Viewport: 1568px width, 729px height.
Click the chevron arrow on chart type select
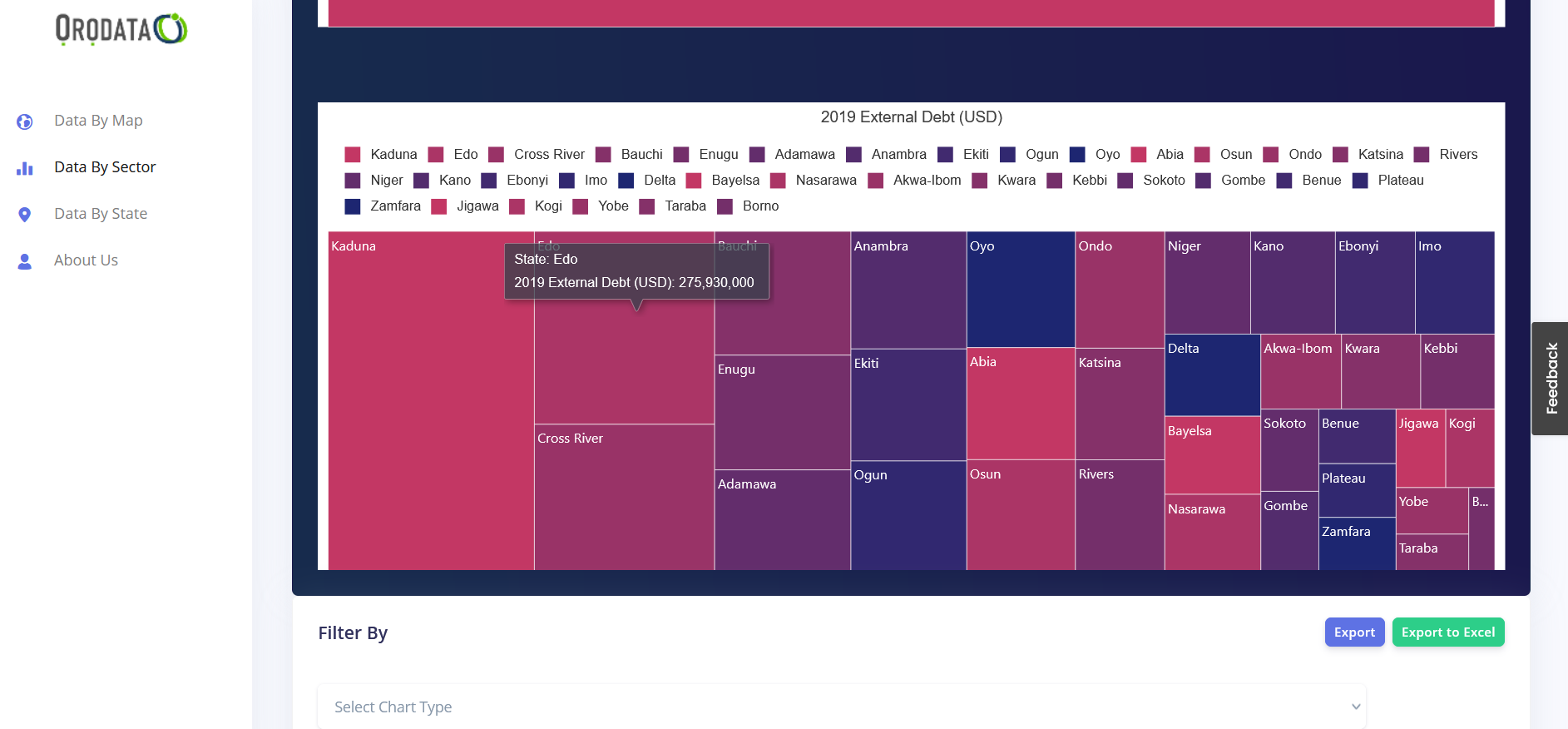tap(1355, 707)
